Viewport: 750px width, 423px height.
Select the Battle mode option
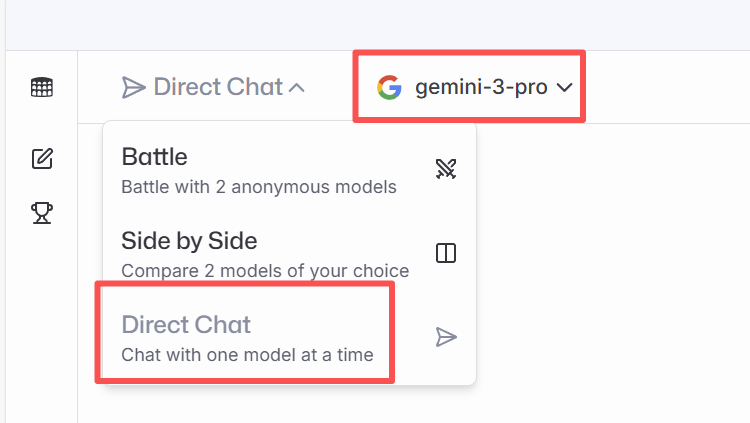(155, 157)
